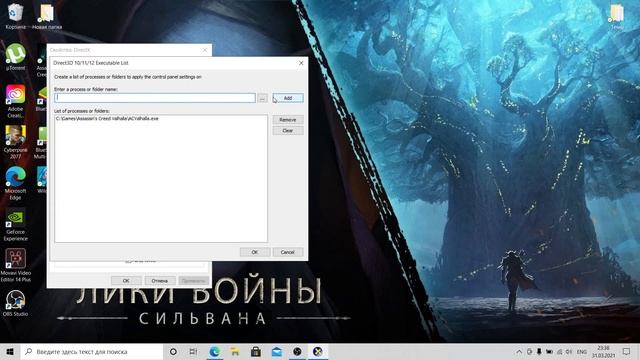Image resolution: width=640 pixels, height=360 pixels.
Task: Open the Windows Start menu
Action: point(10,351)
